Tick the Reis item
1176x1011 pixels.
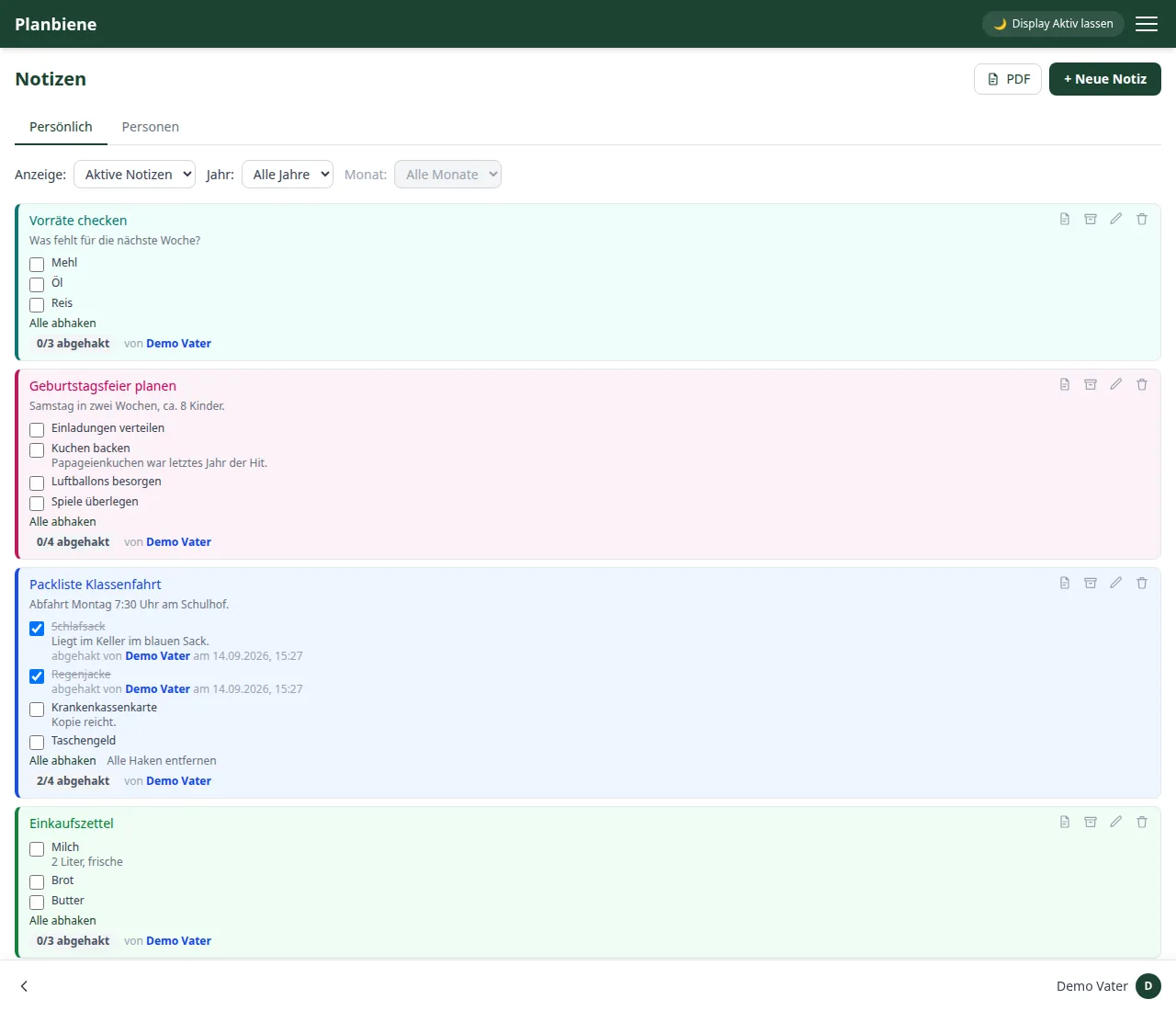coord(37,305)
